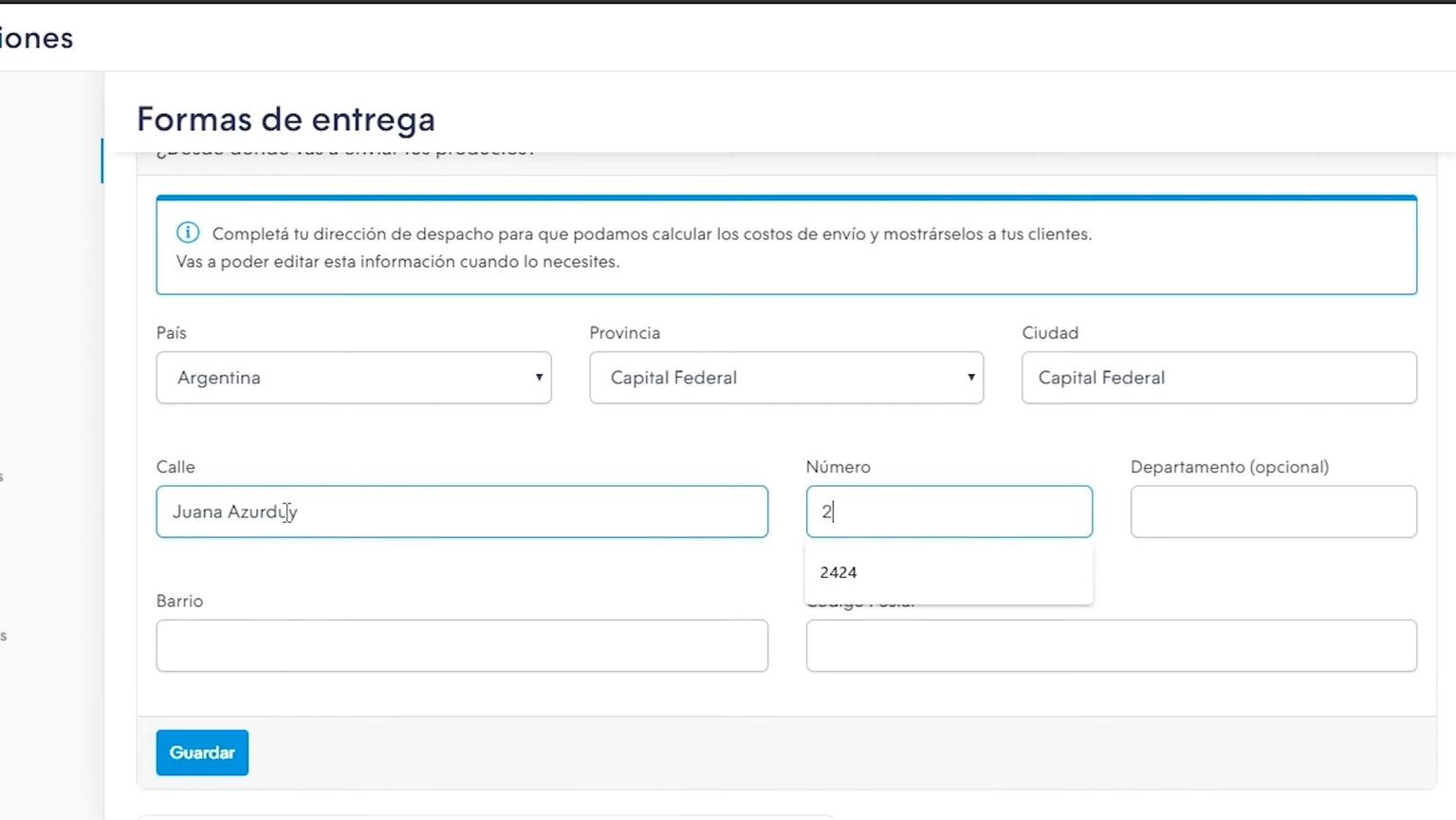Click the Calle field label

click(175, 467)
